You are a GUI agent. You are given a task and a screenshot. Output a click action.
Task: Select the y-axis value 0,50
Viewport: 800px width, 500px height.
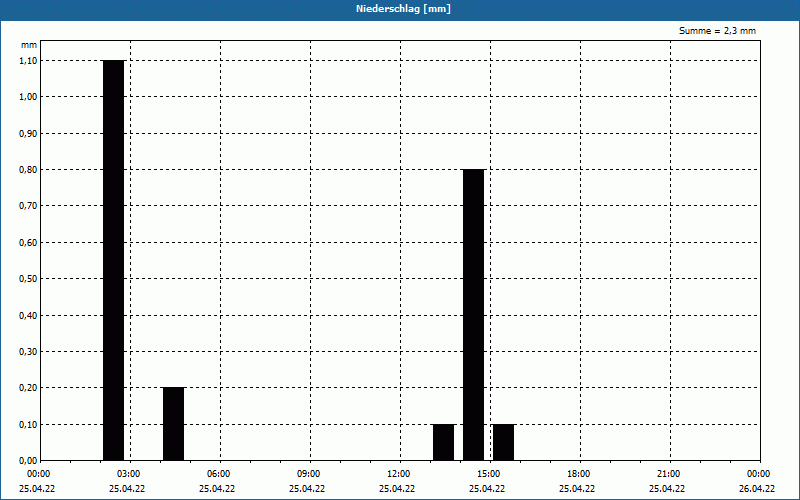pyautogui.click(x=28, y=279)
